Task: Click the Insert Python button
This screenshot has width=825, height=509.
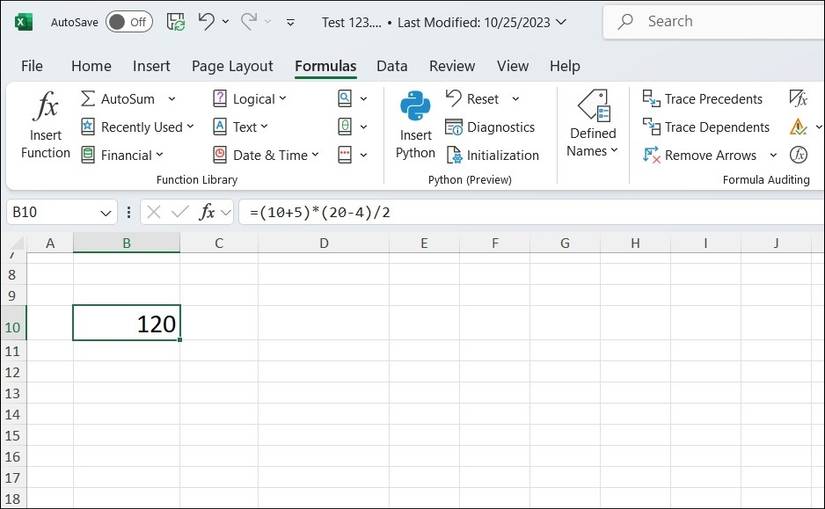Action: click(x=415, y=125)
